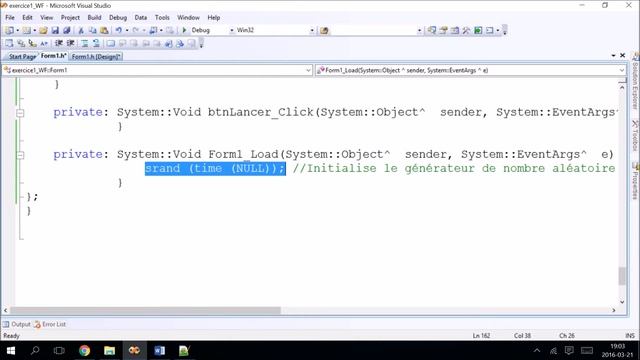
Task: Increase line indent with toolbar icon
Action: (71, 43)
